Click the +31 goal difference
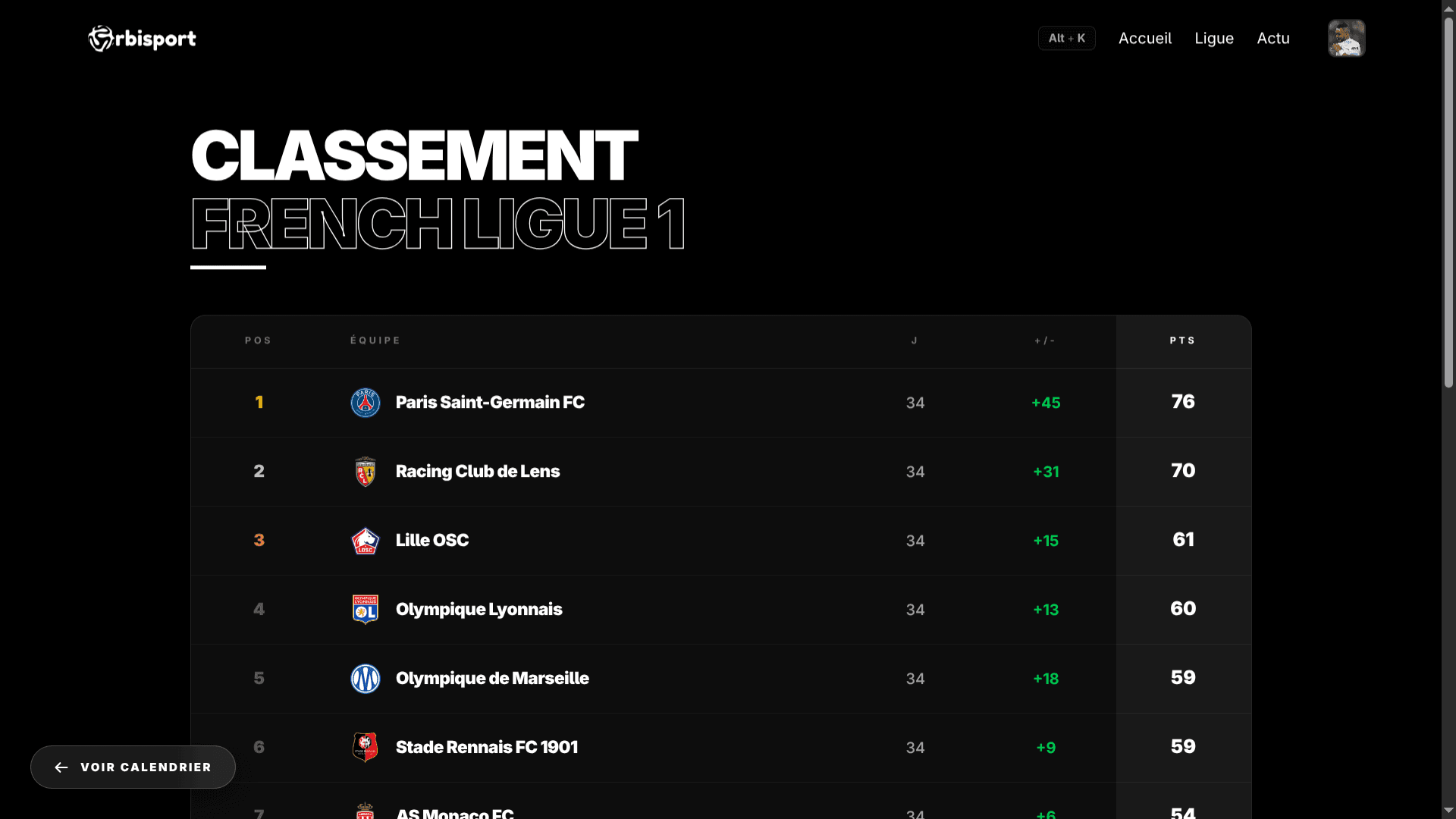The height and width of the screenshot is (819, 1456). (1046, 472)
